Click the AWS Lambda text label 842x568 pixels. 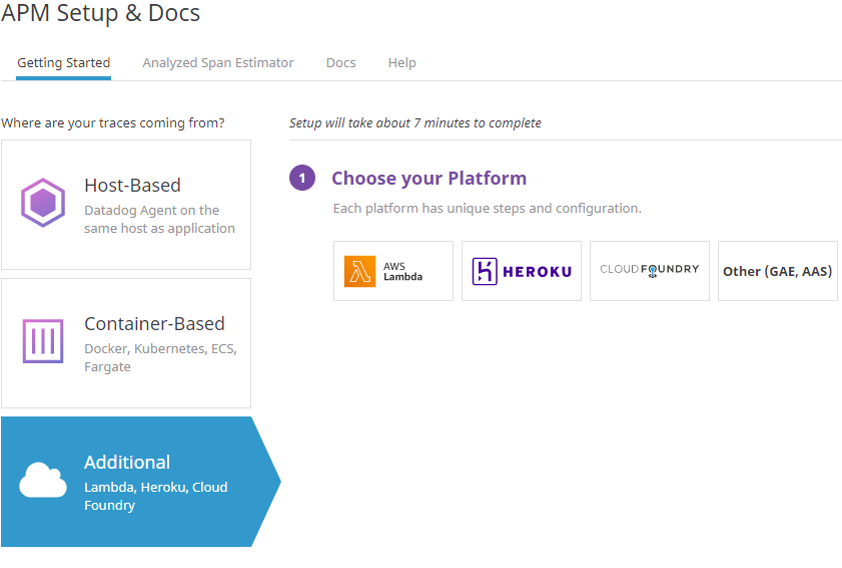point(403,271)
